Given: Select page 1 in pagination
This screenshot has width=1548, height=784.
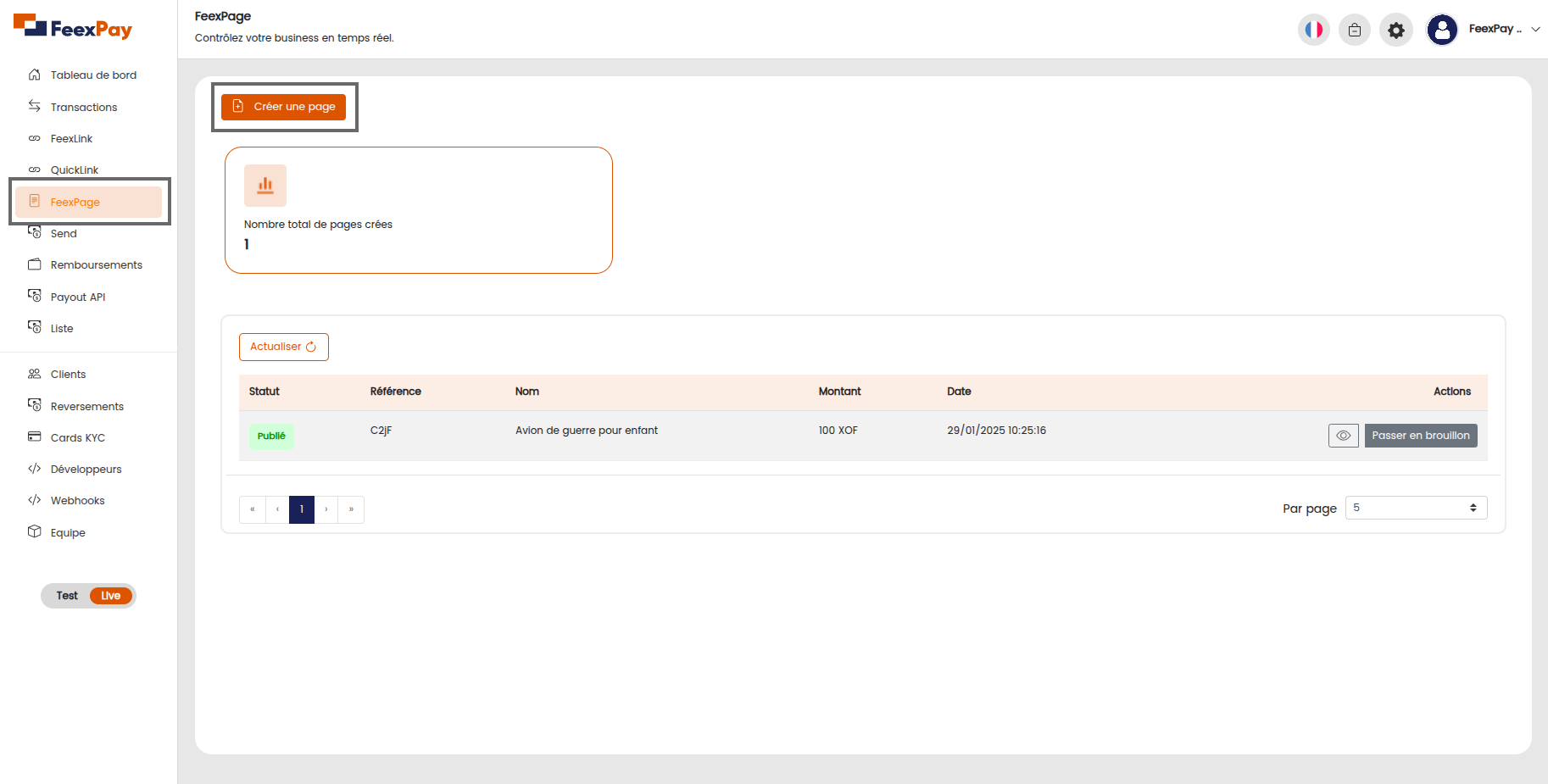Looking at the screenshot, I should coord(302,509).
